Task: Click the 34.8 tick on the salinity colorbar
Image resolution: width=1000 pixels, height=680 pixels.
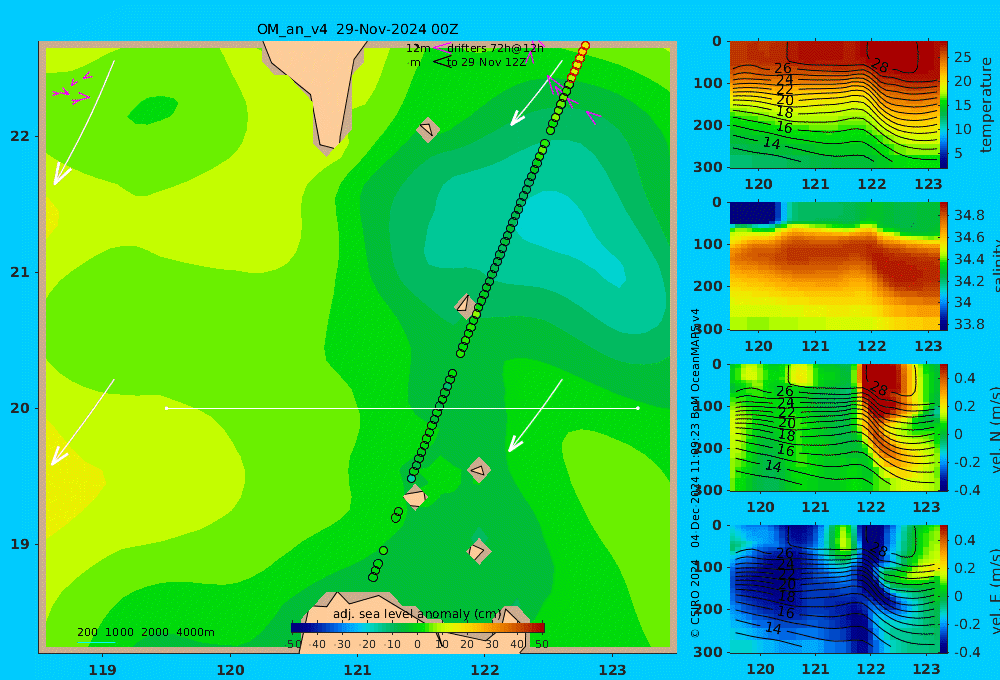Action: click(969, 215)
